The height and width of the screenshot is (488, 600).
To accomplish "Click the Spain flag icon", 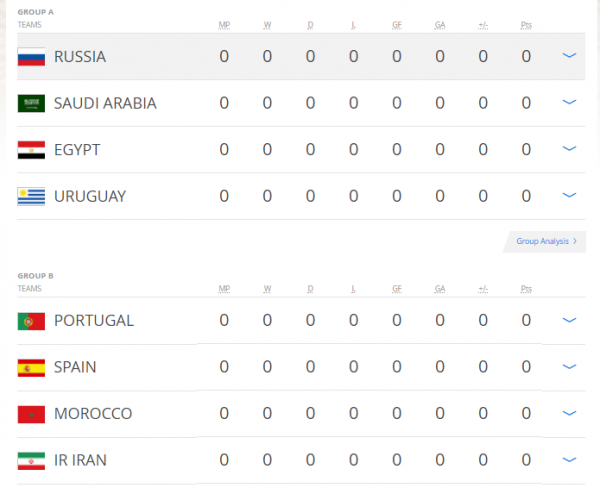I will 31,367.
